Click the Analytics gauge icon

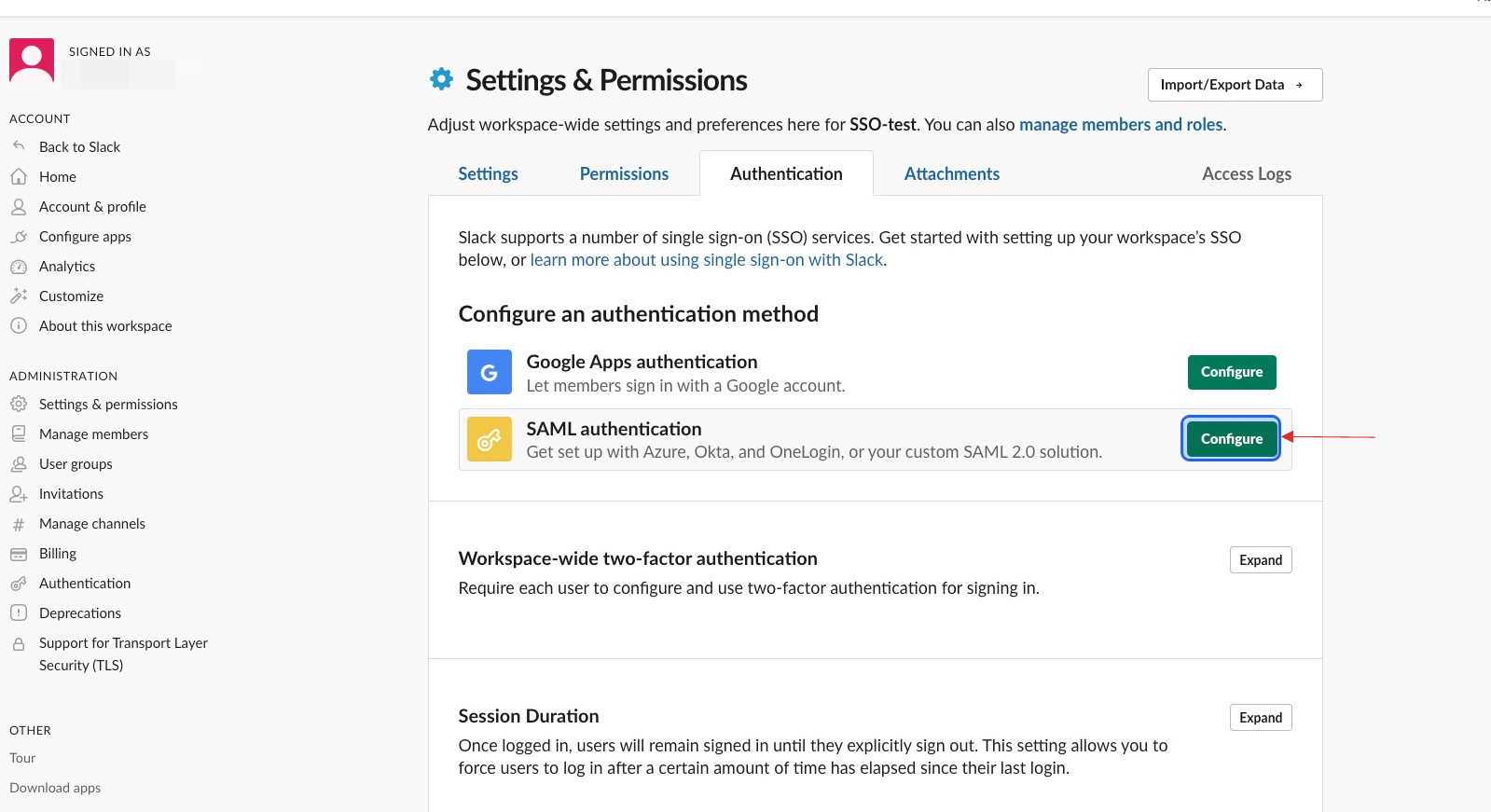19,266
